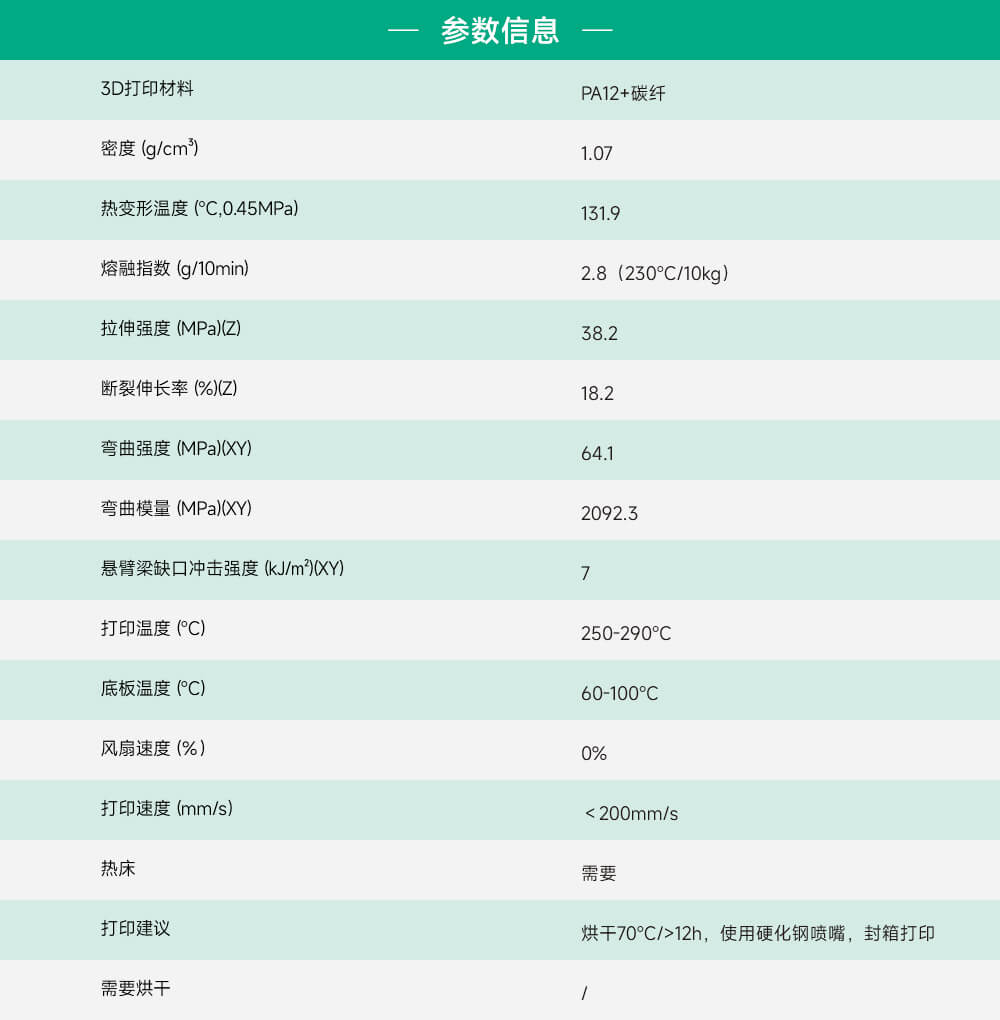Click the elongation value 18.2

pyautogui.click(x=597, y=393)
